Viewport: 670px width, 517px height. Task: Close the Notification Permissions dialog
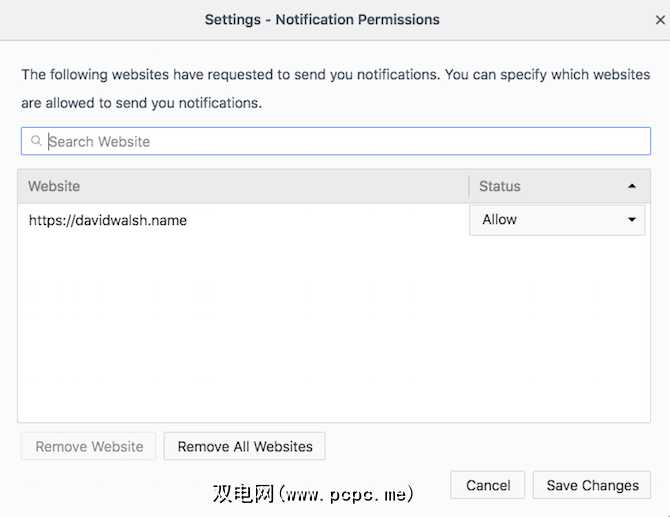[660, 19]
